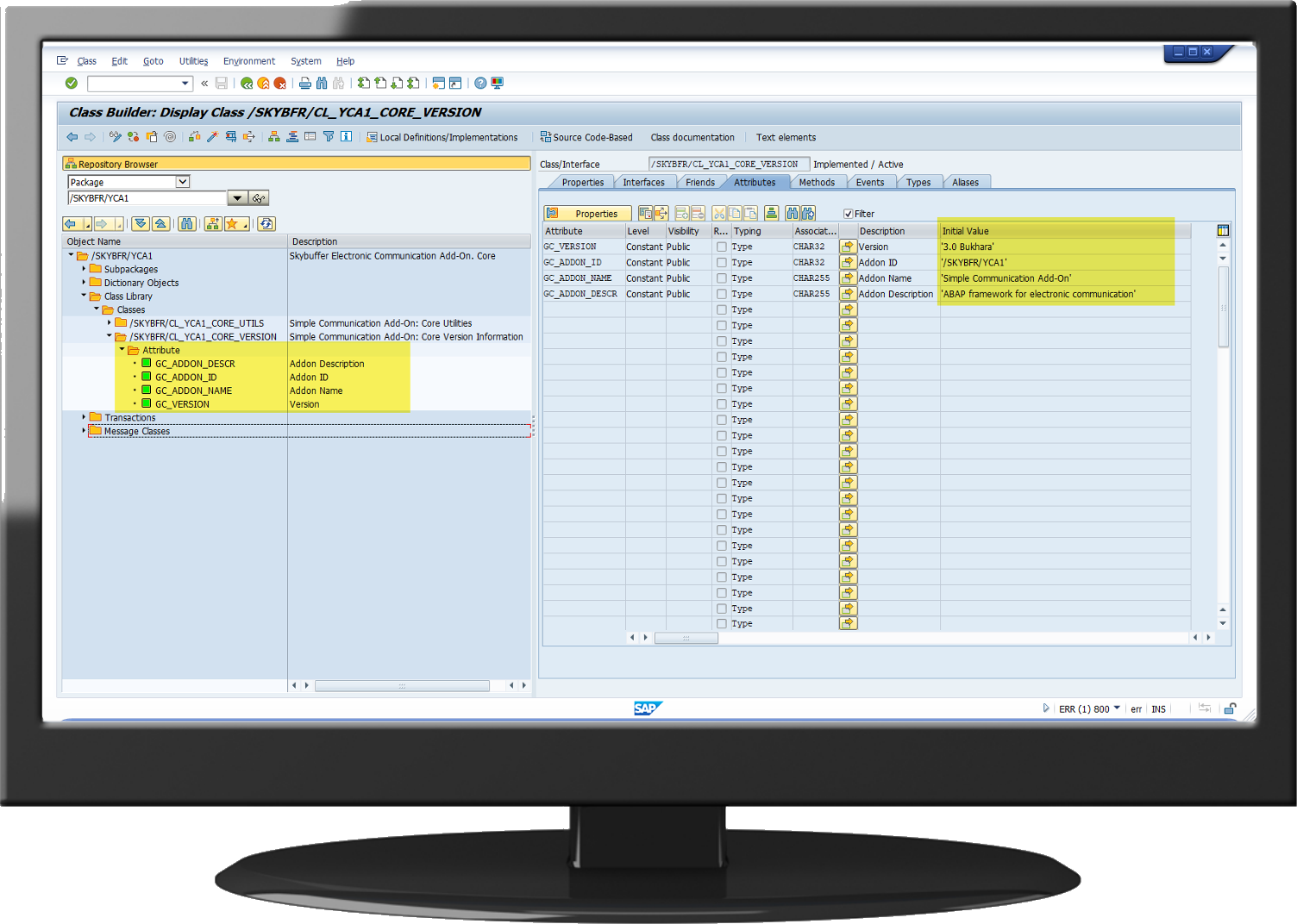This screenshot has height=924, width=1297.
Task: Click the Help question mark icon
Action: pos(480,84)
